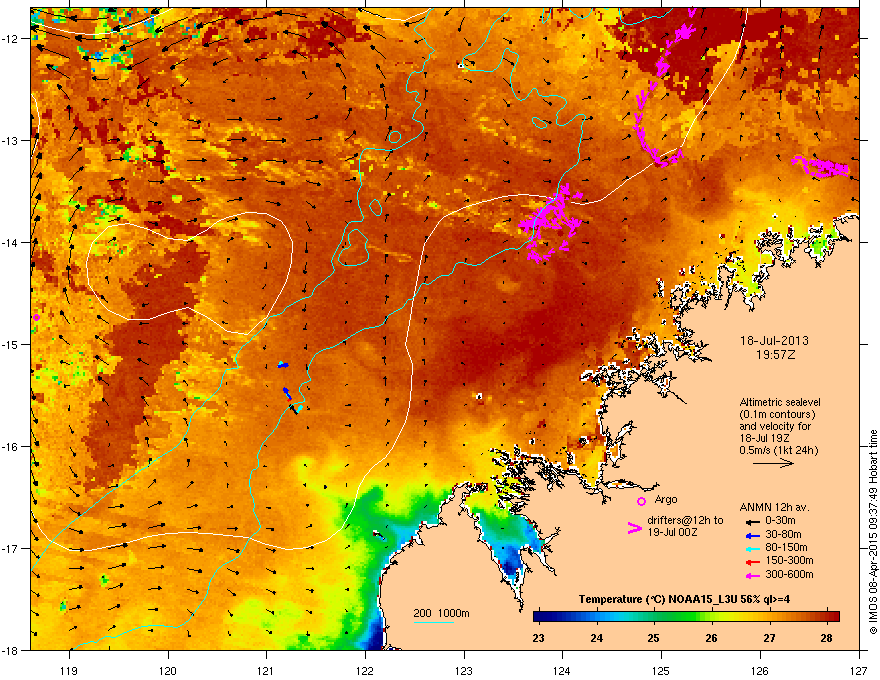Click the '200 1000m' isobath label
The image size is (880, 680).
click(442, 613)
